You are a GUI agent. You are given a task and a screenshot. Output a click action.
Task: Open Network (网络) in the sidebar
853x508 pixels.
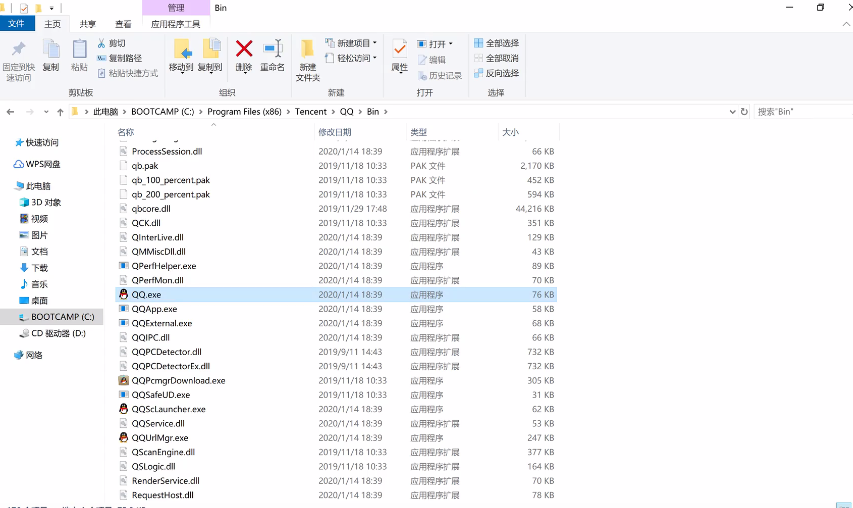(28, 355)
